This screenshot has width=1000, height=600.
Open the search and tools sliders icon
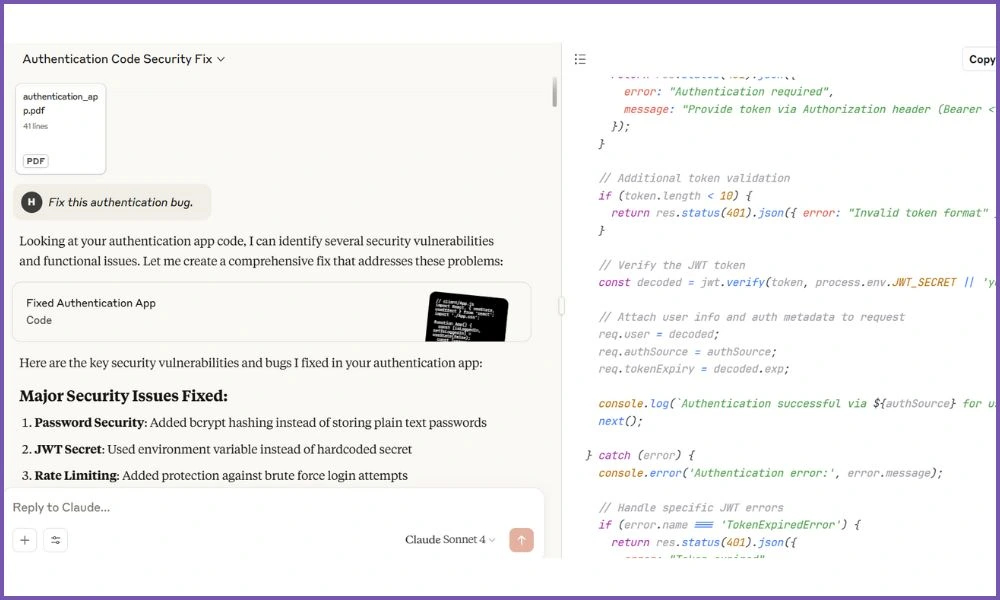coord(56,540)
